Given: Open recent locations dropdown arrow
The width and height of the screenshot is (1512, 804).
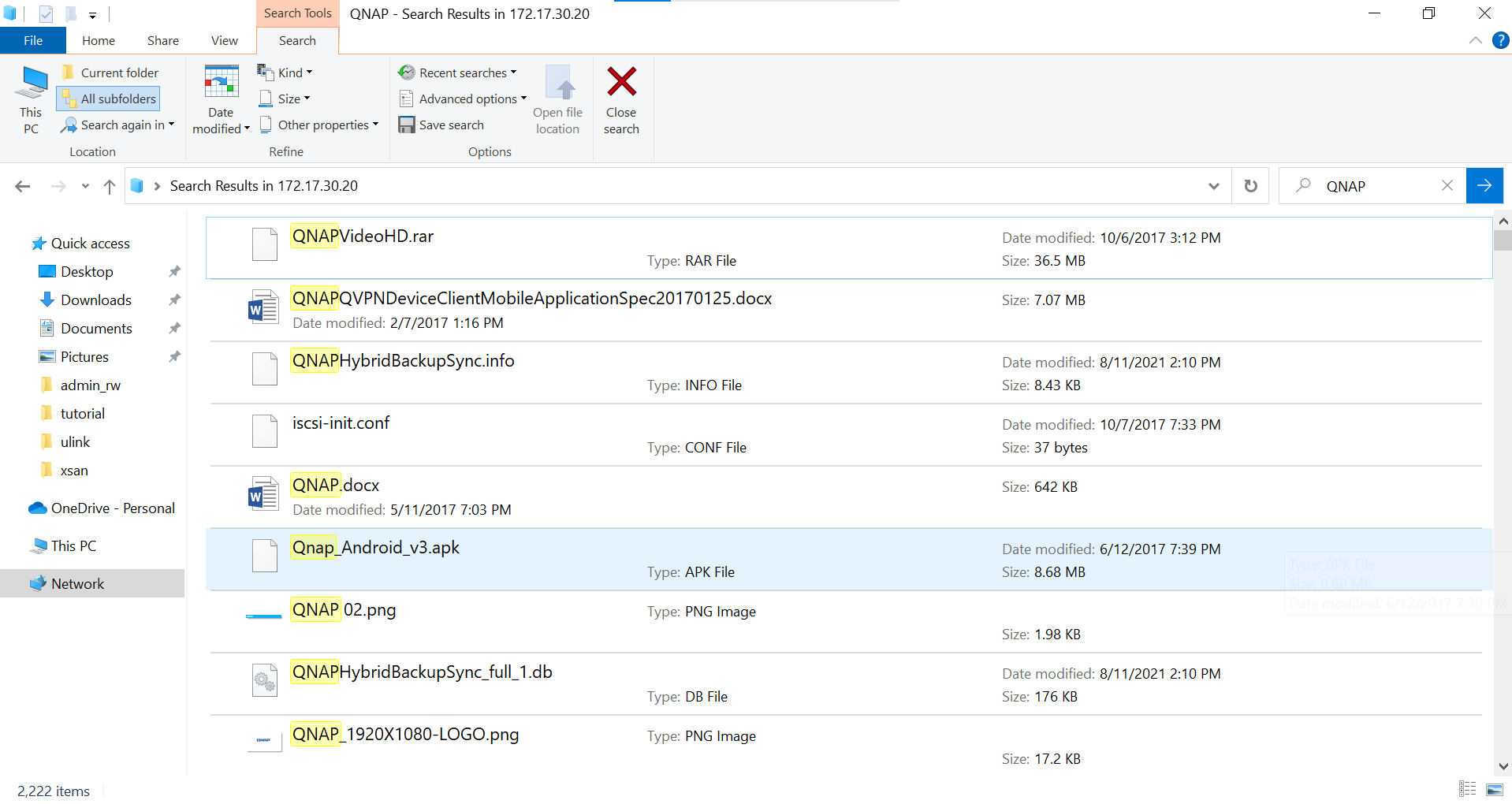Looking at the screenshot, I should coord(85,186).
